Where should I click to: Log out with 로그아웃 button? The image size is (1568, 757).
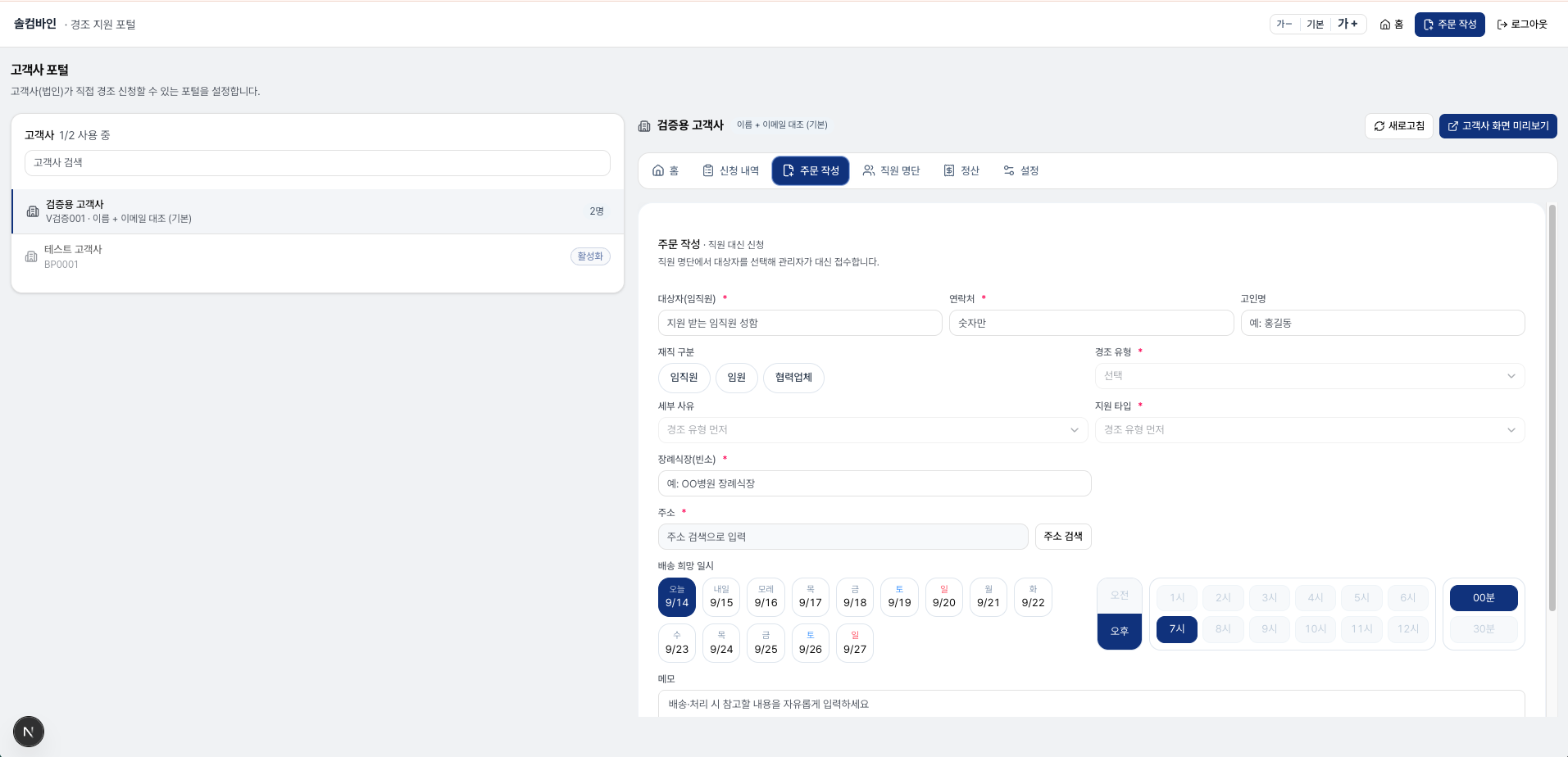coord(1522,24)
